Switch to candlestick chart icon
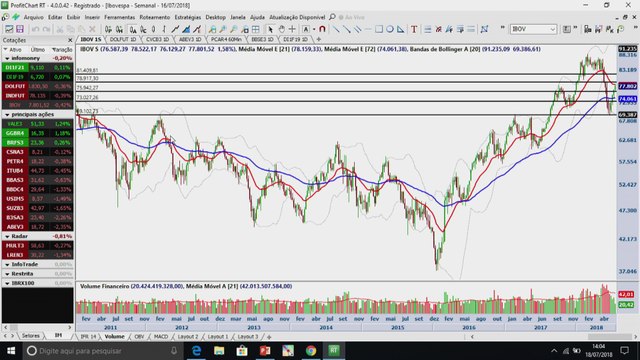Viewport: 640px width, 360px height. click(153, 29)
